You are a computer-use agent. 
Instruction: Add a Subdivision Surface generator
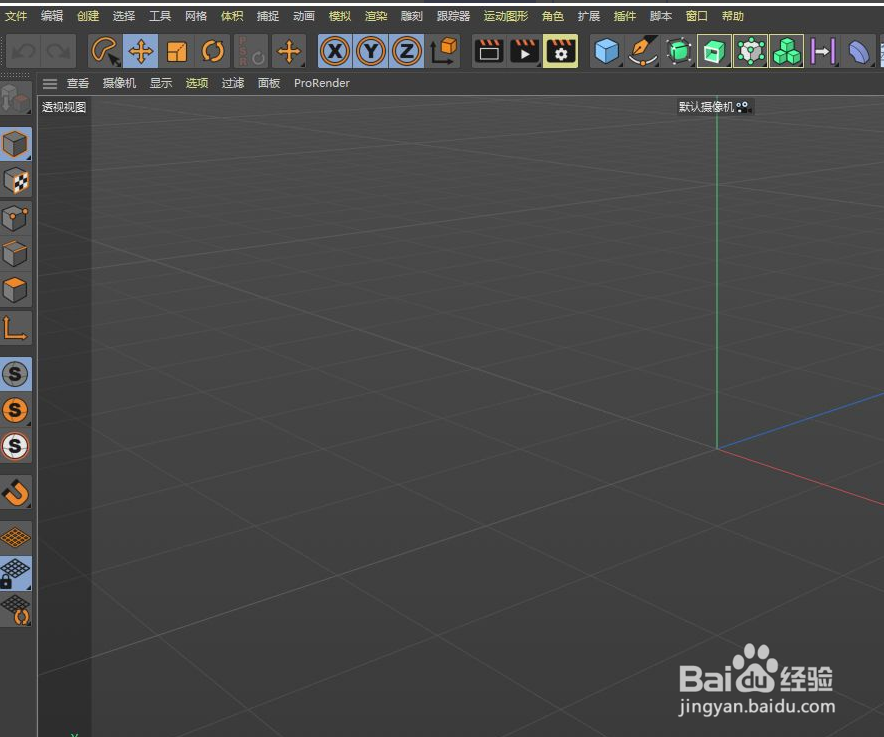679,51
